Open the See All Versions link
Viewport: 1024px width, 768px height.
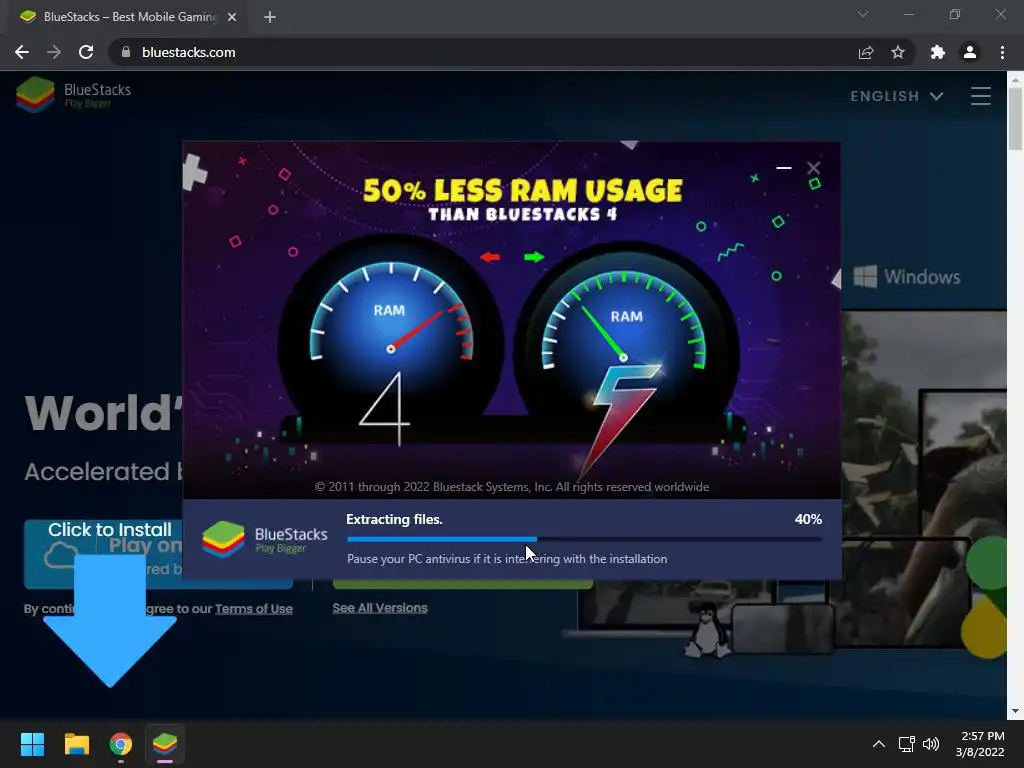coord(380,608)
